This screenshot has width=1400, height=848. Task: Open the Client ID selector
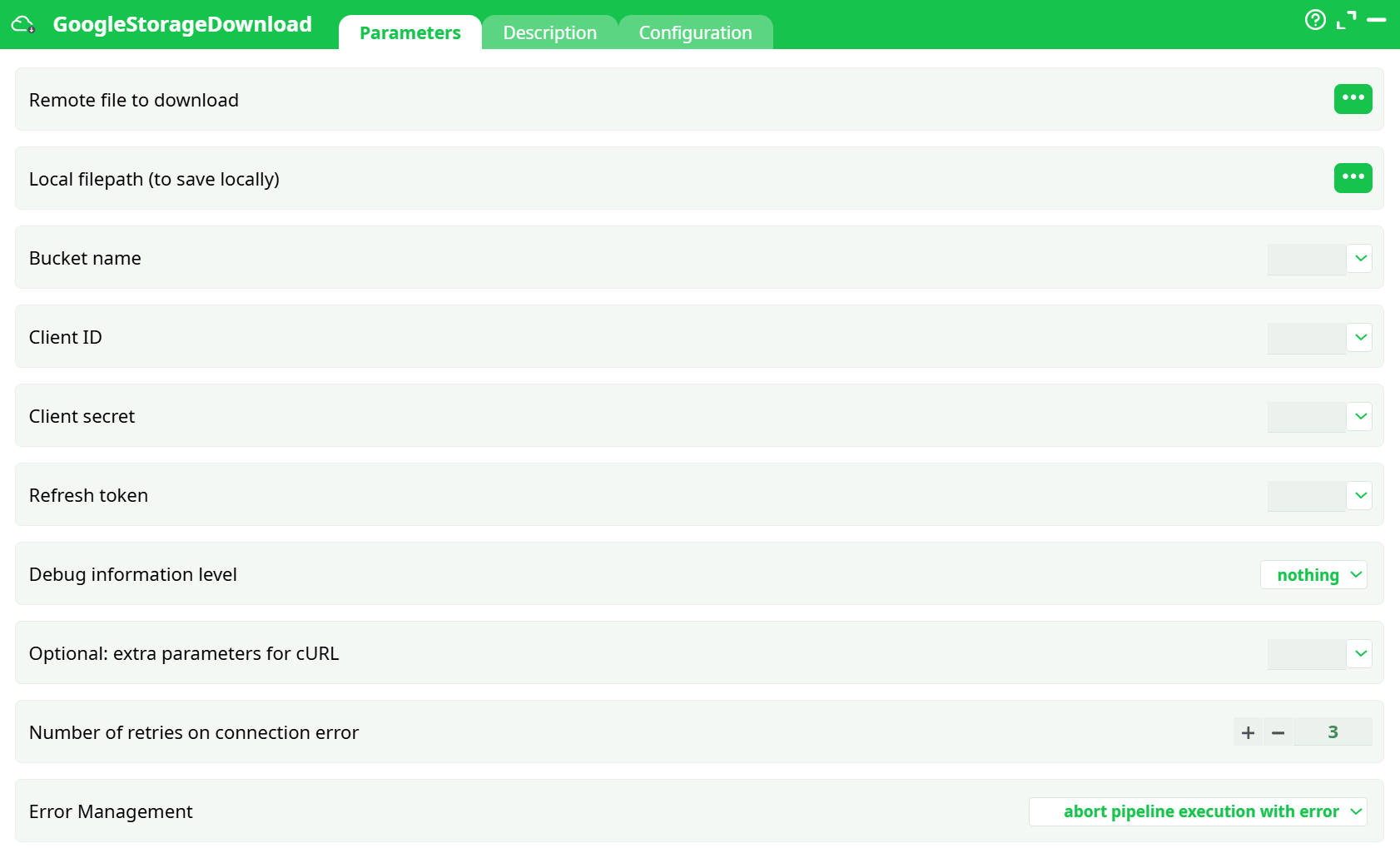tap(1359, 338)
